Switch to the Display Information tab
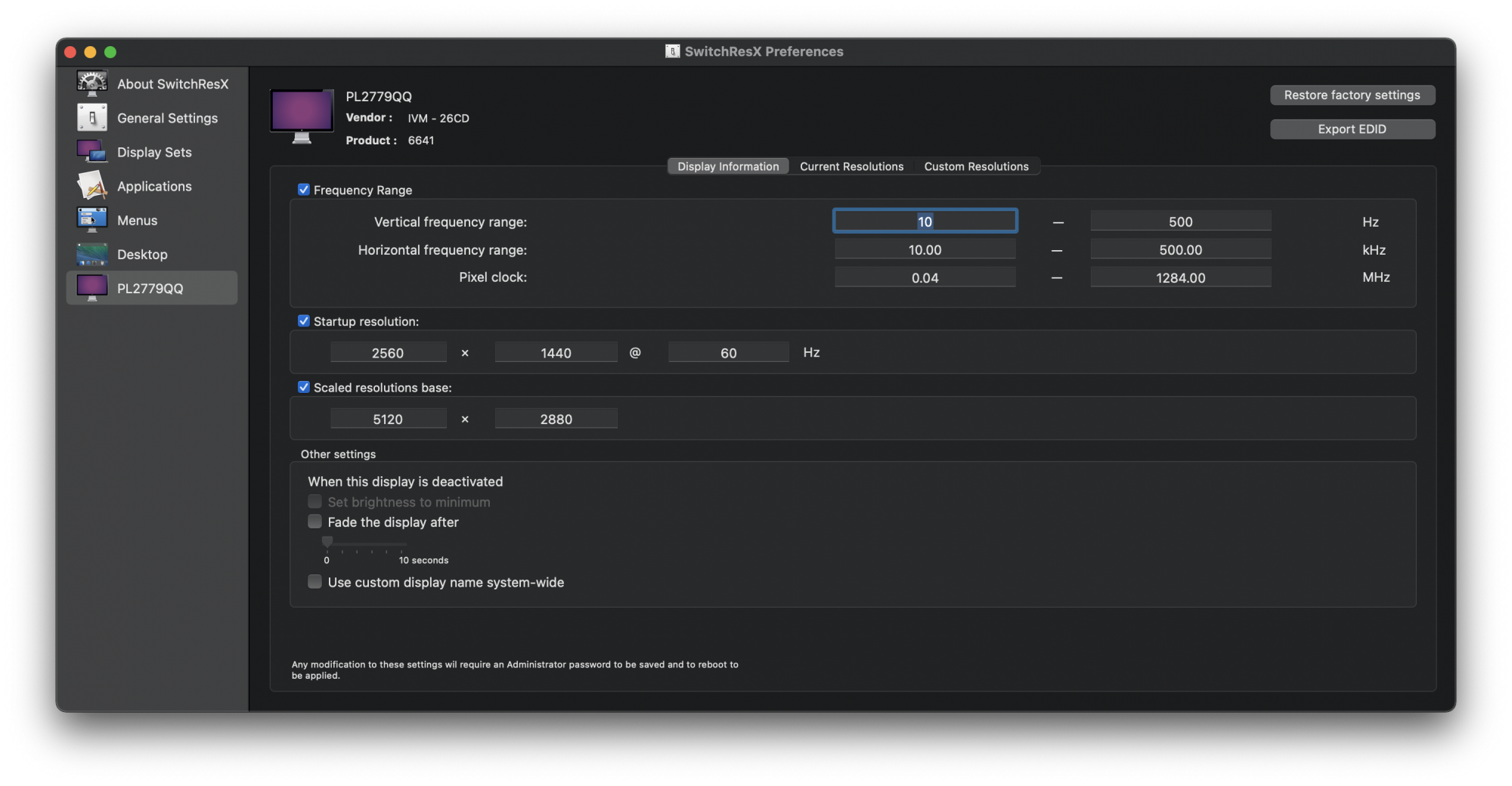 (x=728, y=166)
